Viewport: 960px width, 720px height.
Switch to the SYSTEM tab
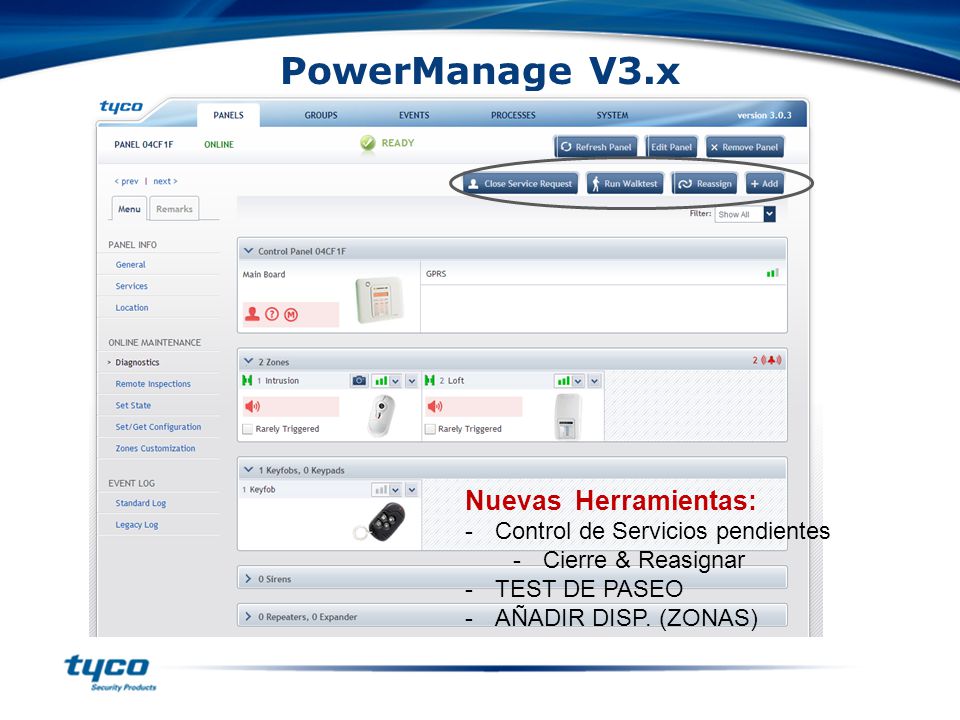pos(612,115)
